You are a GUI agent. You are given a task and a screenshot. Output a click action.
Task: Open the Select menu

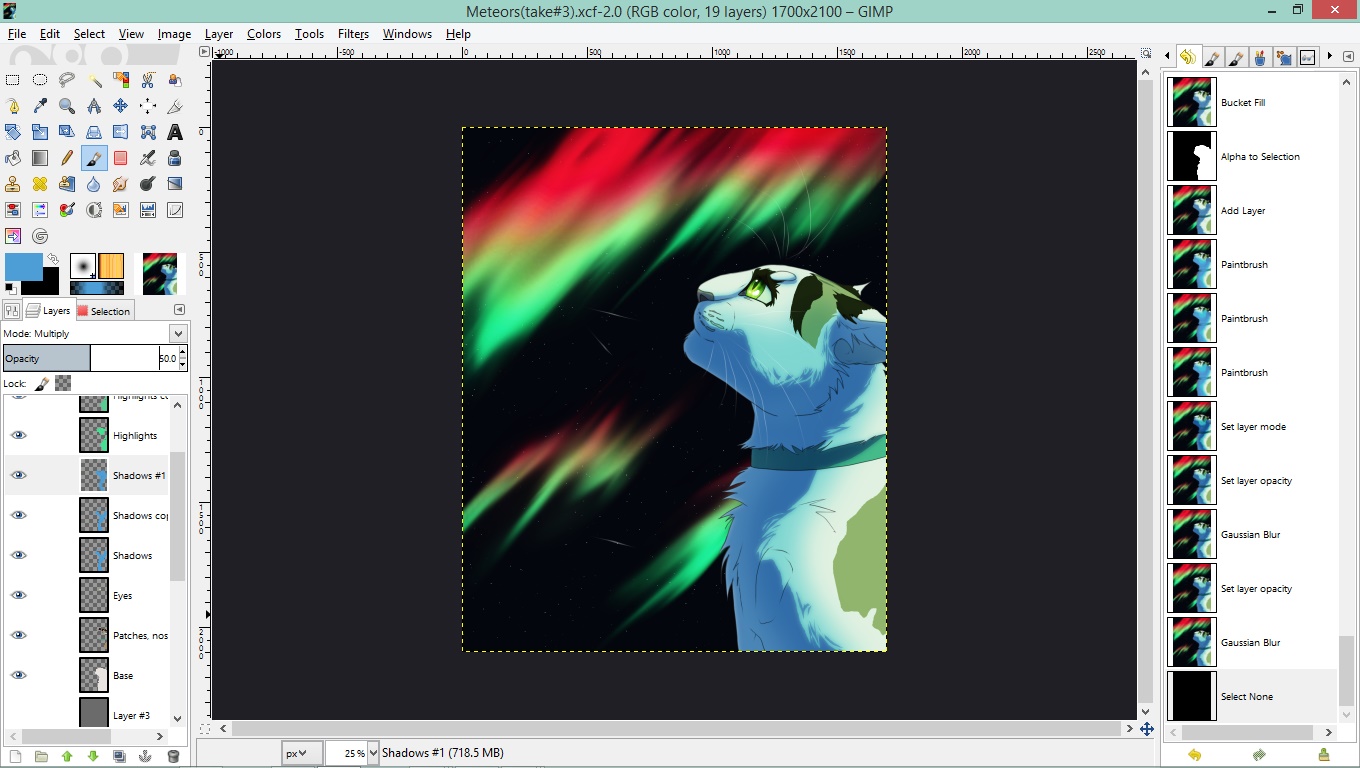(89, 34)
